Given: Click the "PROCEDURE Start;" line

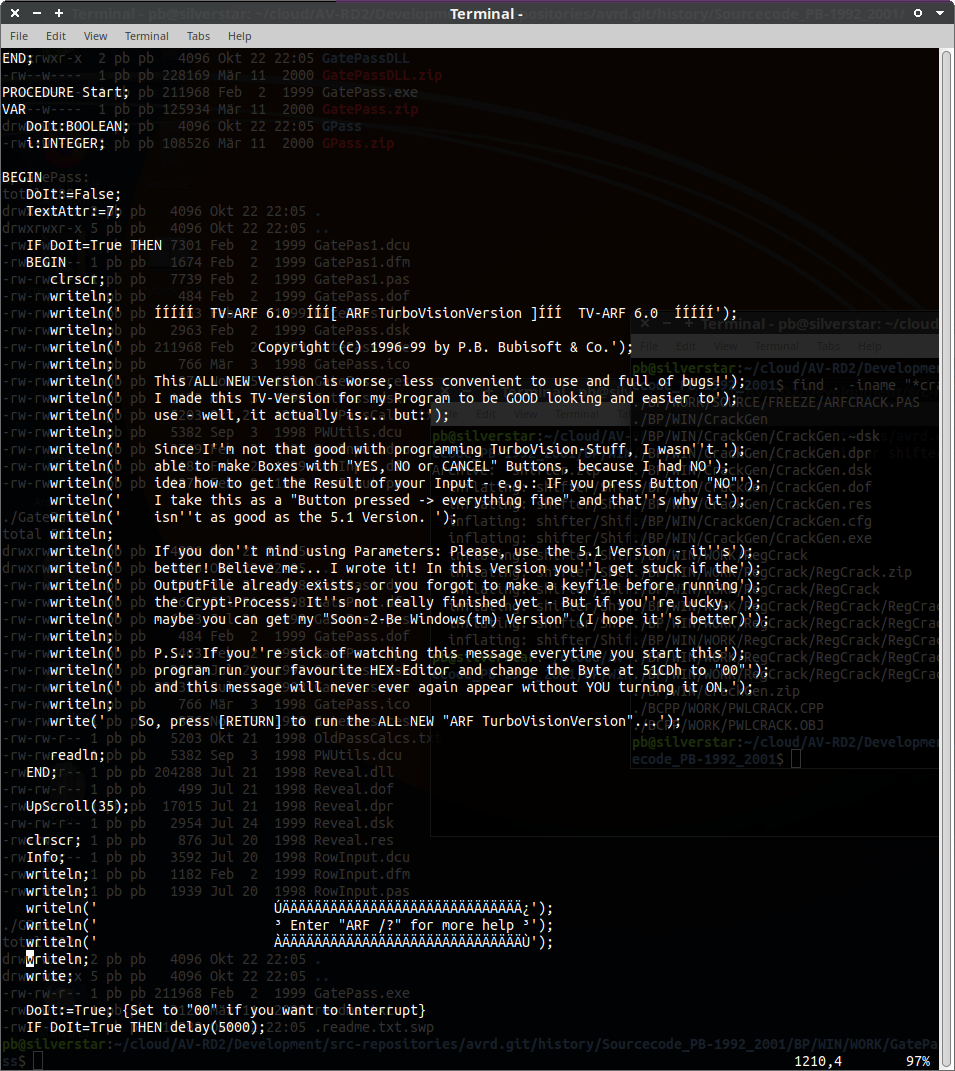Looking at the screenshot, I should point(66,92).
